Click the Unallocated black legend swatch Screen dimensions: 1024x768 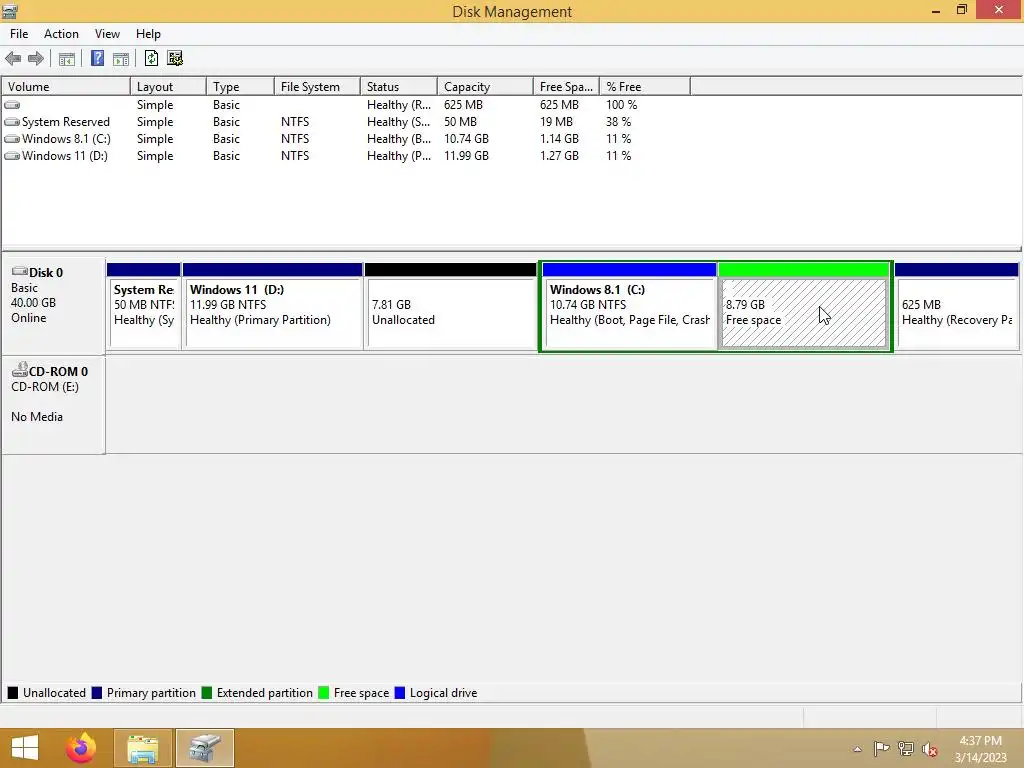pos(12,693)
